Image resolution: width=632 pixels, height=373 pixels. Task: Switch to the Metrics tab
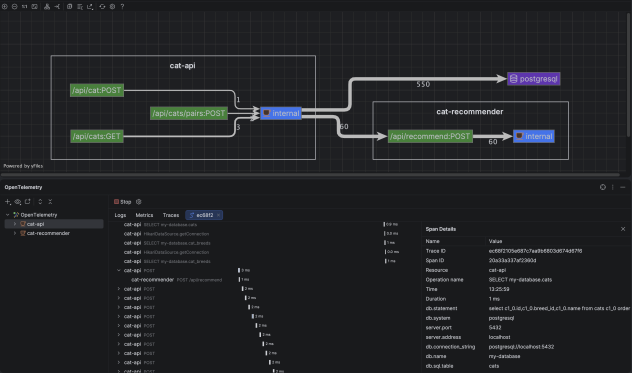[x=144, y=215]
